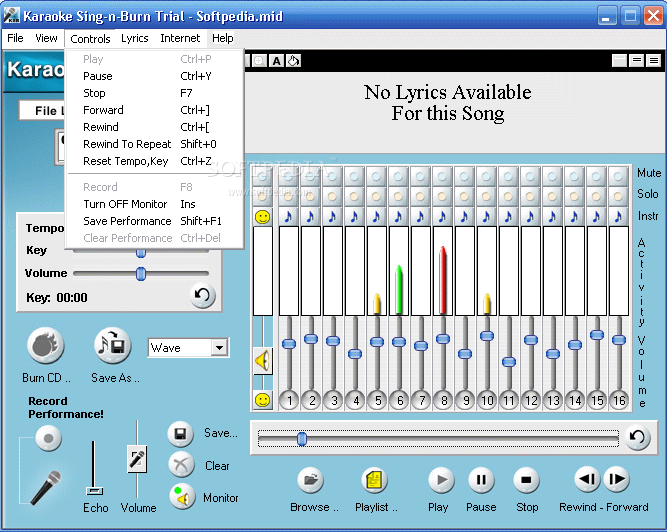Solo channel 8
This screenshot has width=667, height=532.
442,196
